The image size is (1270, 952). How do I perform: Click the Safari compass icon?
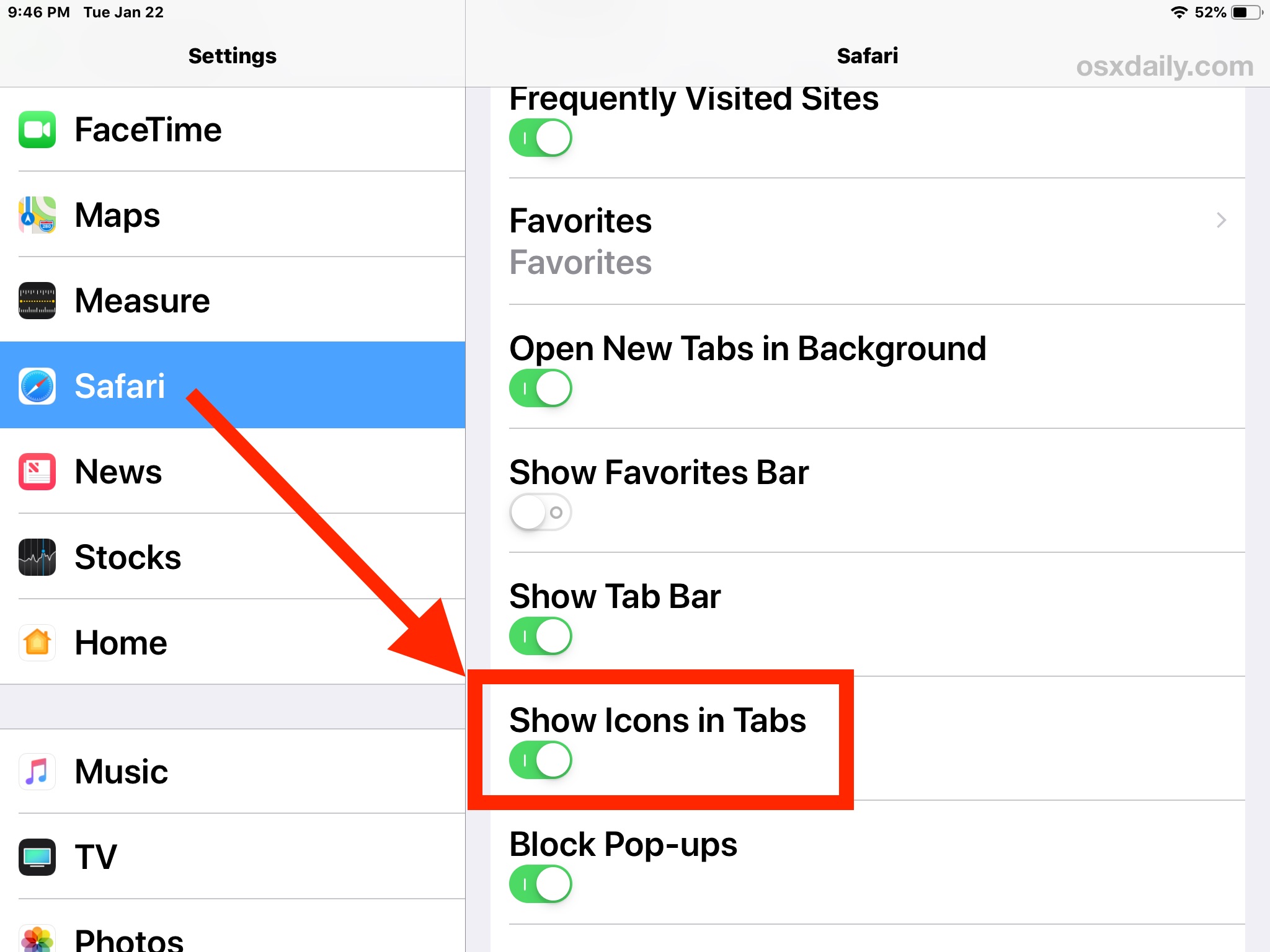(37, 386)
